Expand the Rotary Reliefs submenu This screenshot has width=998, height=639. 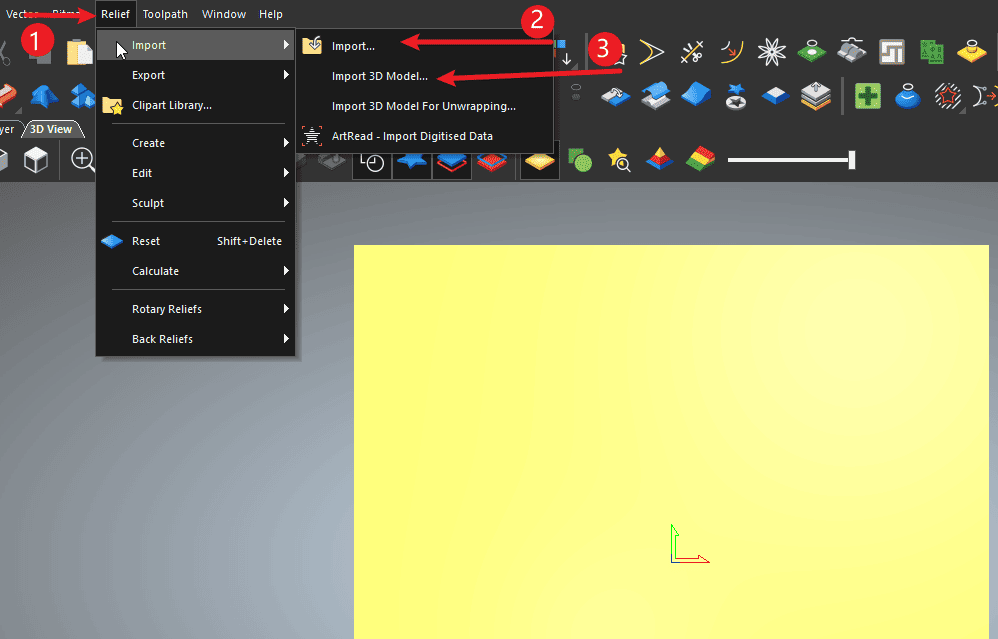(x=166, y=309)
